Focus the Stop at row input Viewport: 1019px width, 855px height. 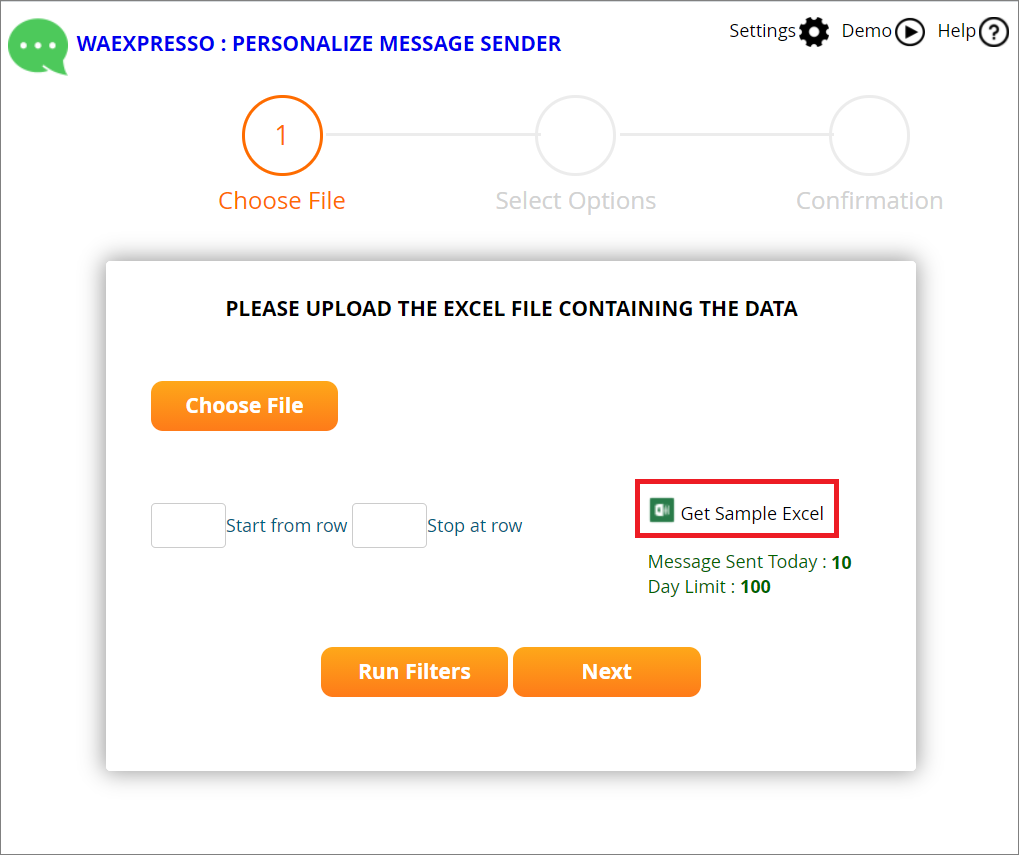(x=389, y=525)
